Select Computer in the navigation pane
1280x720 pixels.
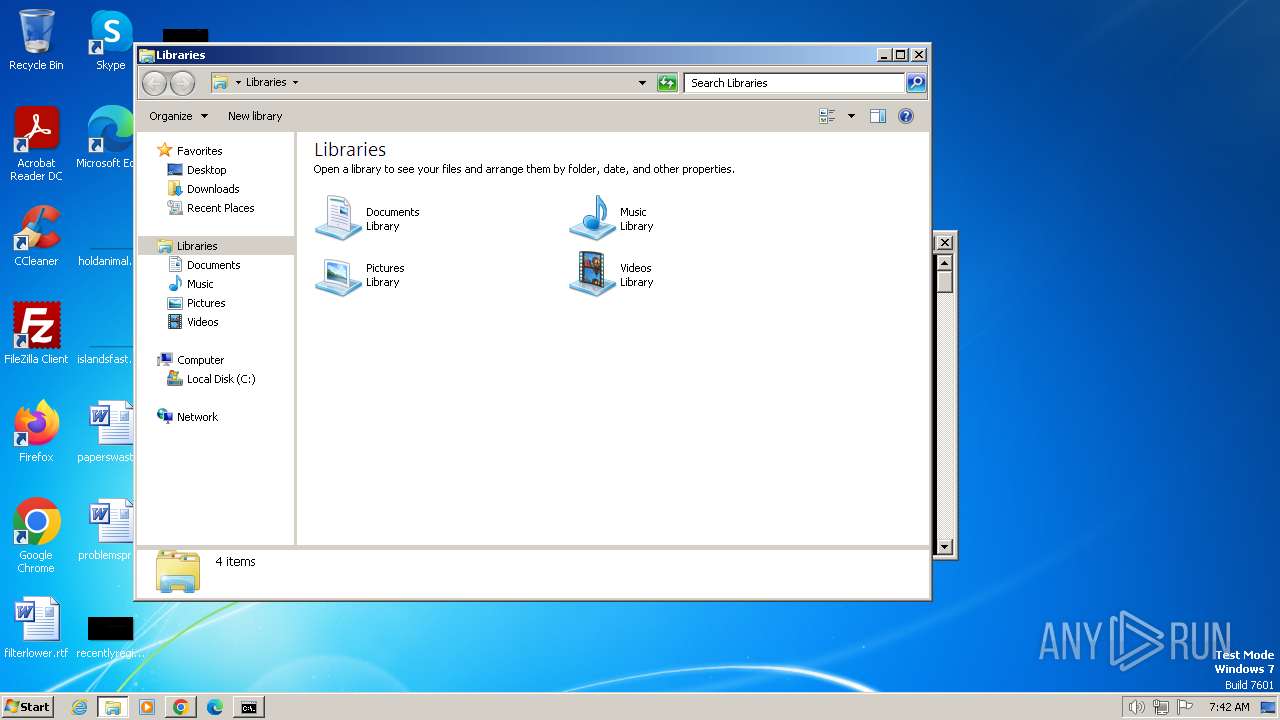coord(201,360)
